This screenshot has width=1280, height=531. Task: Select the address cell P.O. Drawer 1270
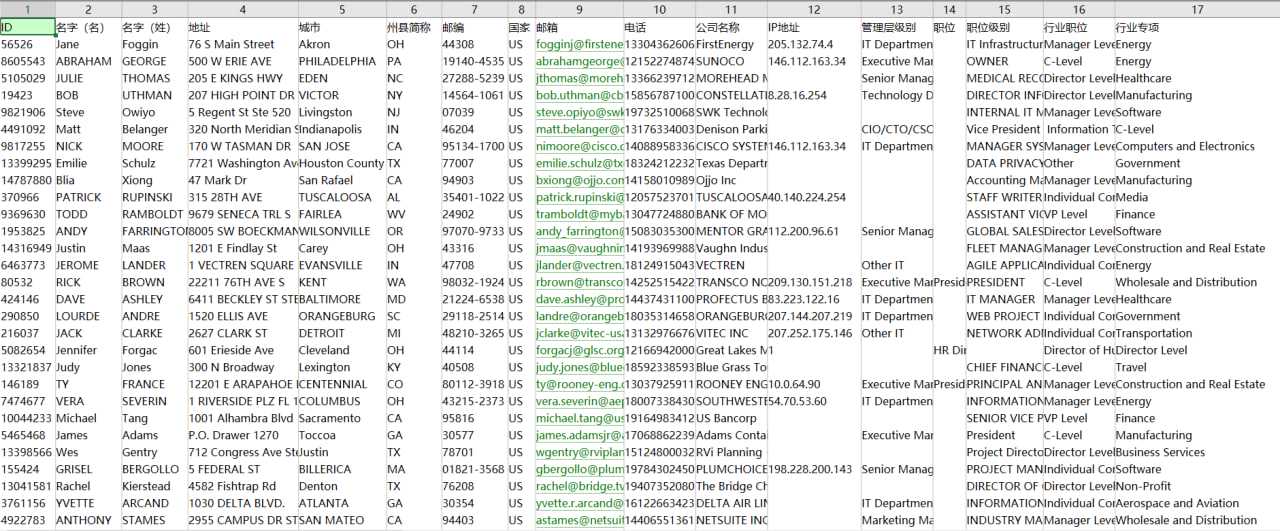pos(242,435)
